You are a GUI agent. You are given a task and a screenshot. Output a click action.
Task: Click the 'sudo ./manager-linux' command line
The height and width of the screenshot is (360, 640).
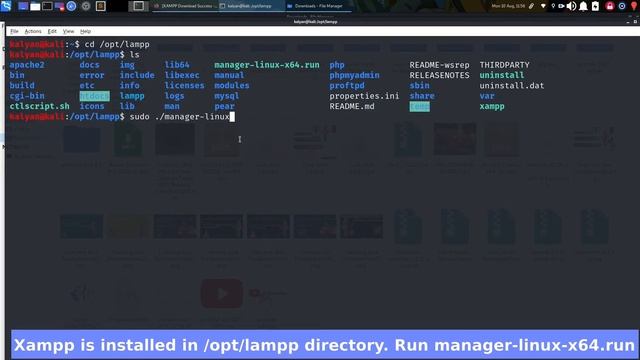pos(180,117)
